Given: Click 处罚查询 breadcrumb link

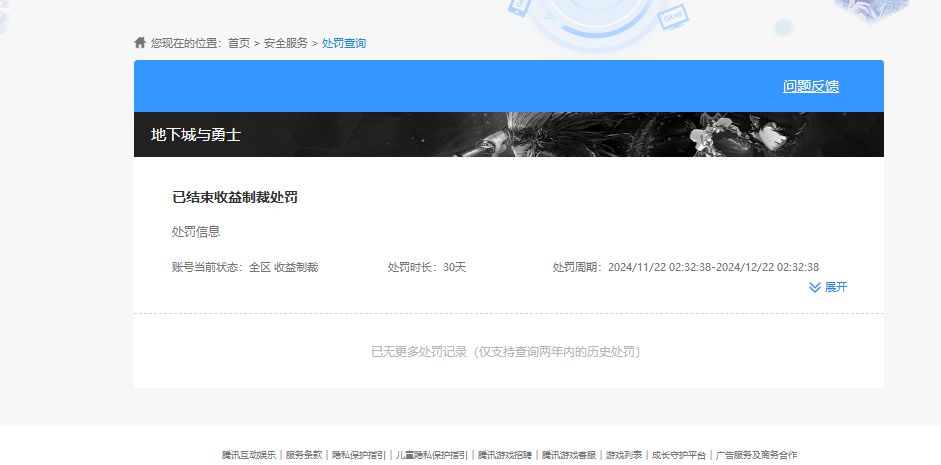Looking at the screenshot, I should coord(344,43).
